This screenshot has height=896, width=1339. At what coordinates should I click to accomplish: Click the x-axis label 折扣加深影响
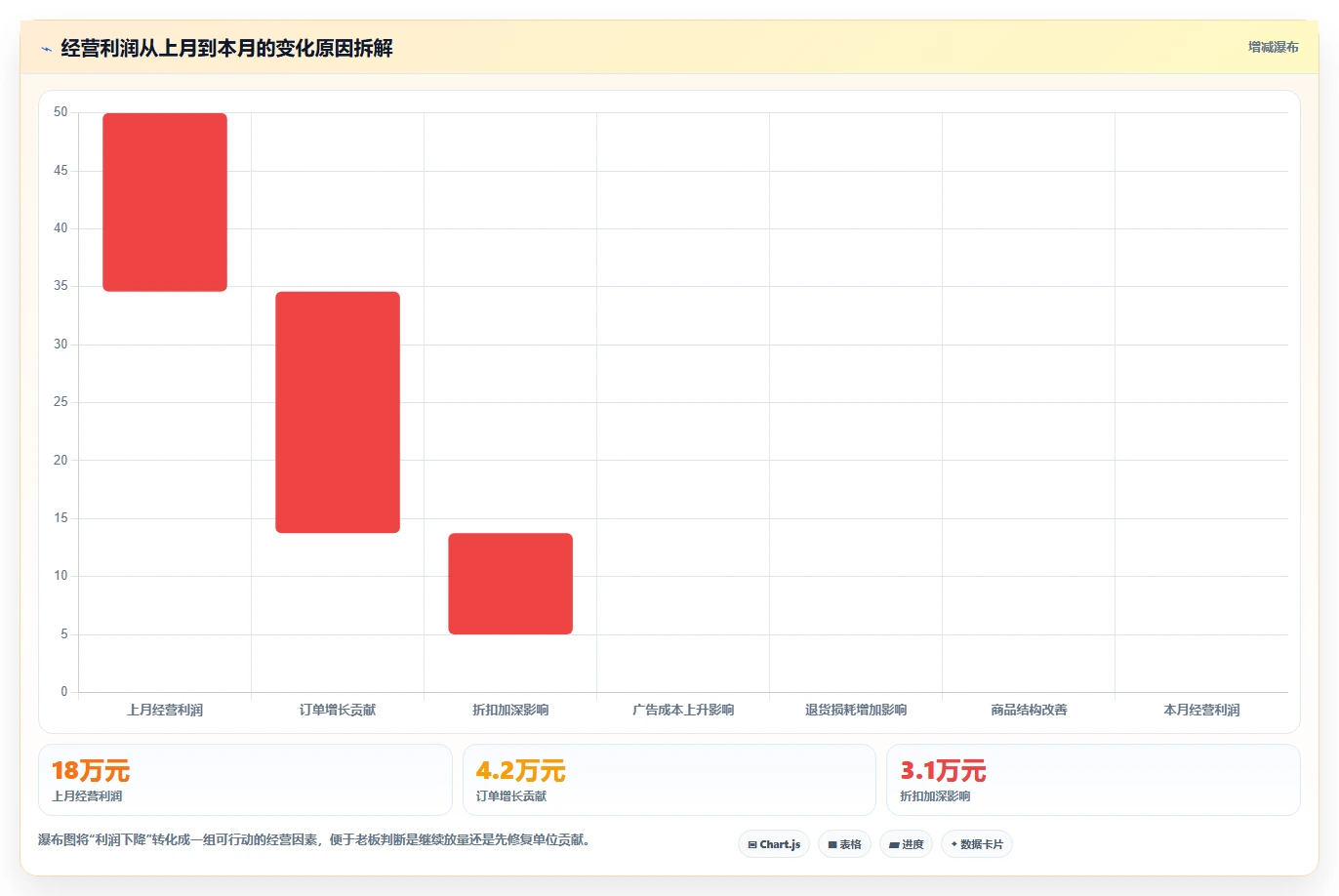(510, 710)
